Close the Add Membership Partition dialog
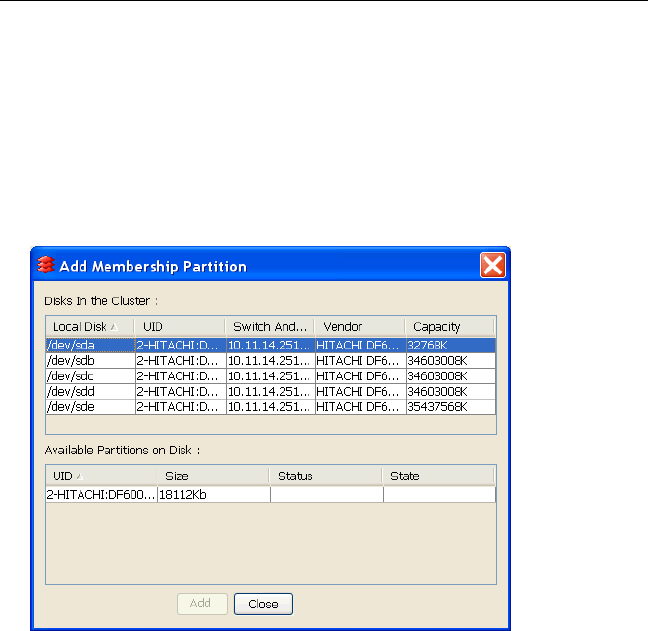This screenshot has height=631, width=648. click(x=492, y=266)
